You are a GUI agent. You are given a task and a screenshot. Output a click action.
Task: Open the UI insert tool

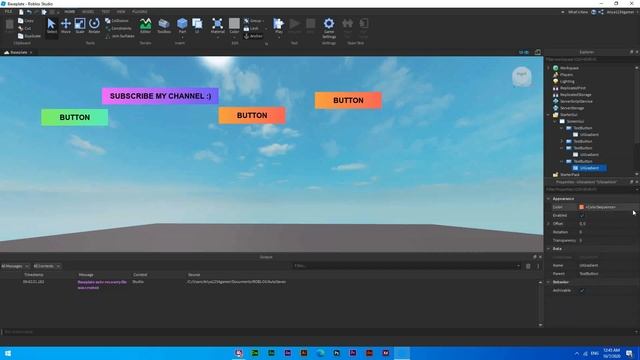click(x=197, y=26)
